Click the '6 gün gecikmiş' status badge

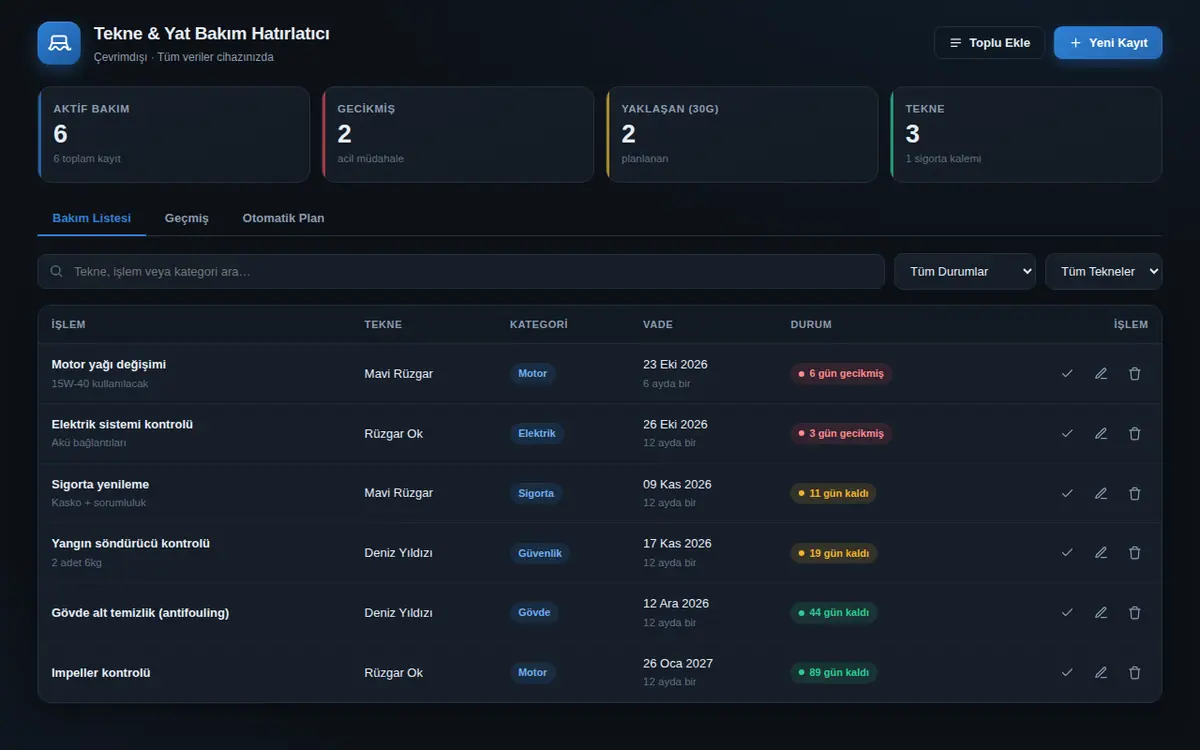click(x=841, y=374)
